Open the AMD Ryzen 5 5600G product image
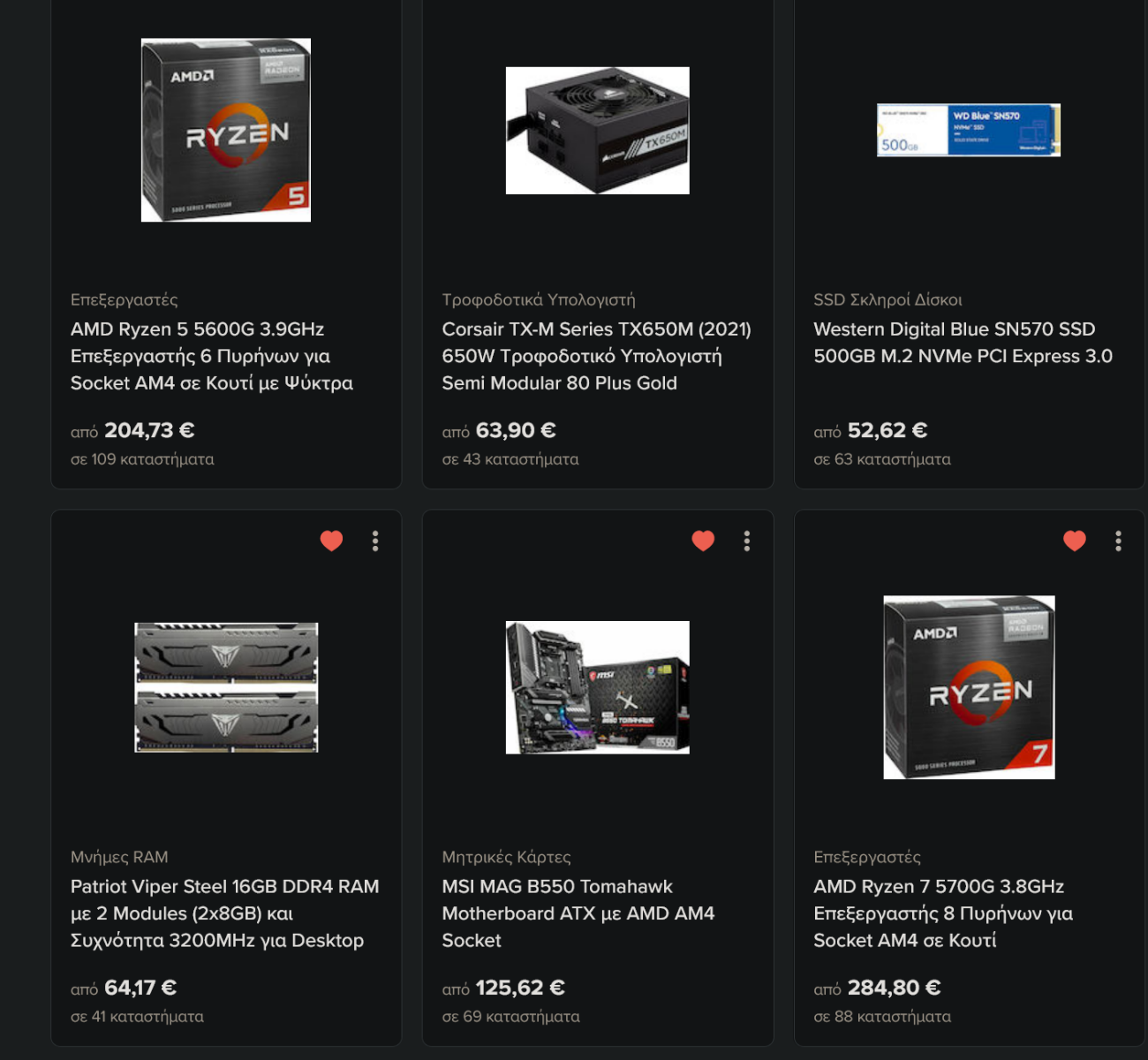 pos(226,130)
